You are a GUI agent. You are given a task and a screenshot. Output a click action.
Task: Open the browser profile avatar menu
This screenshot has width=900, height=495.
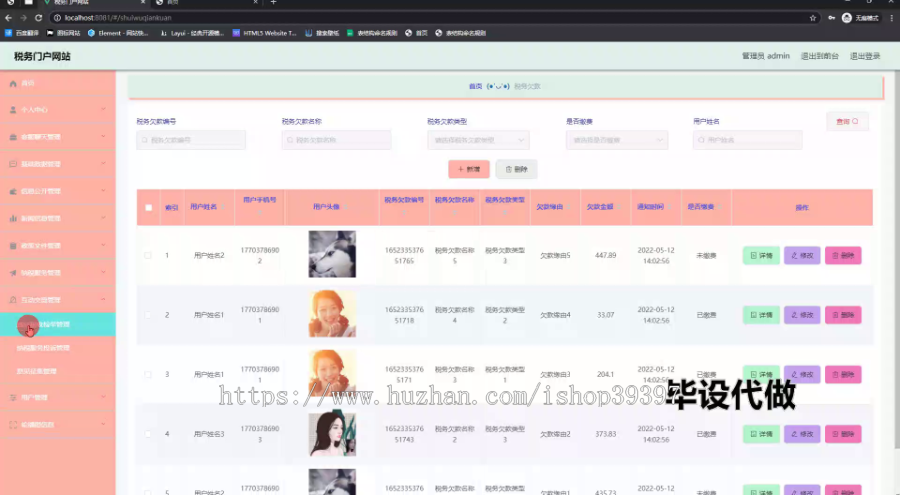(847, 18)
